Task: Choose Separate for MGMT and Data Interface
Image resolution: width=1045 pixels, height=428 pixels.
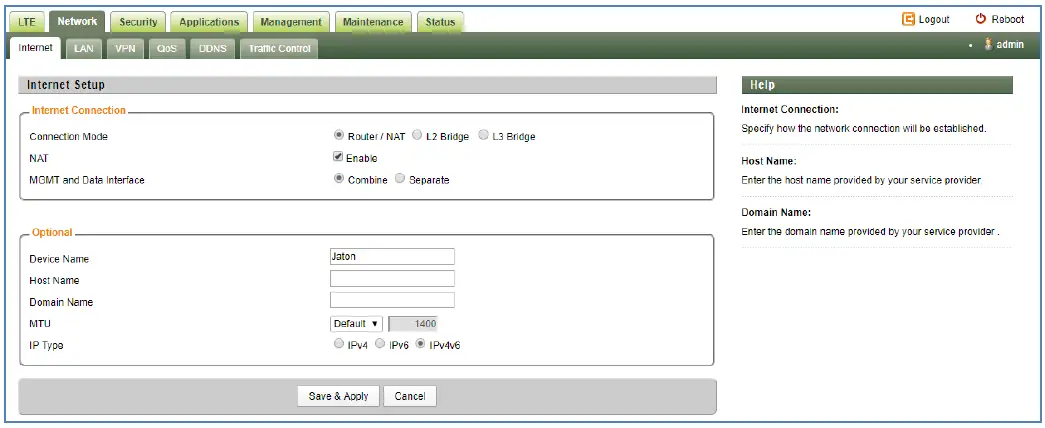Action: coord(400,179)
